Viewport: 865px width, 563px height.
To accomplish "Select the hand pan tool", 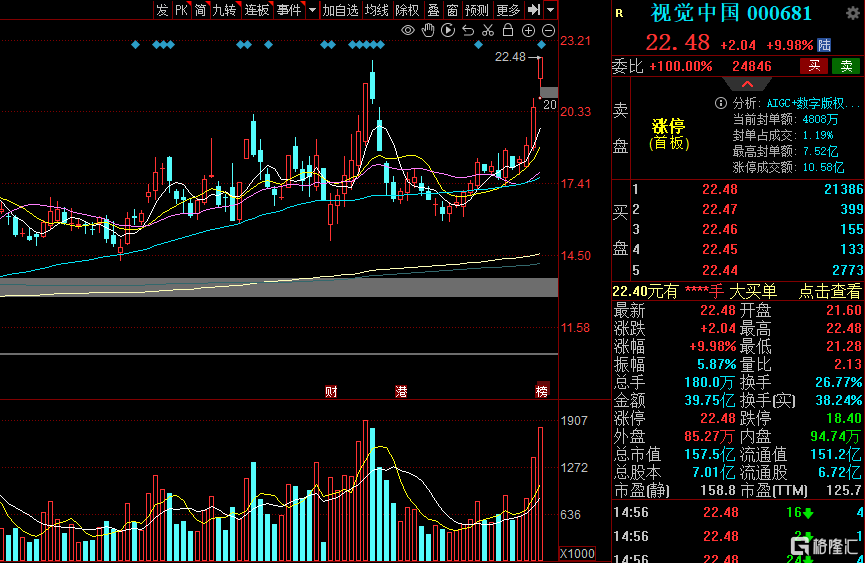I will (428, 31).
